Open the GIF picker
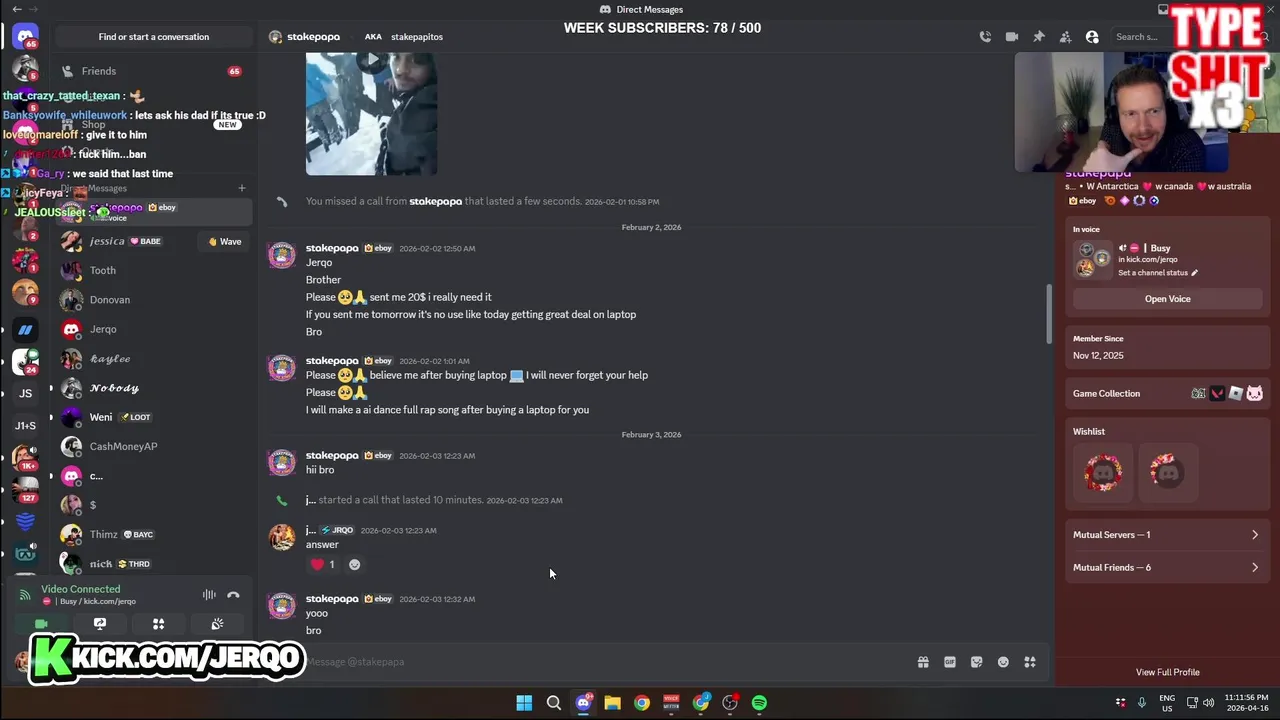This screenshot has height=720, width=1280. (950, 662)
